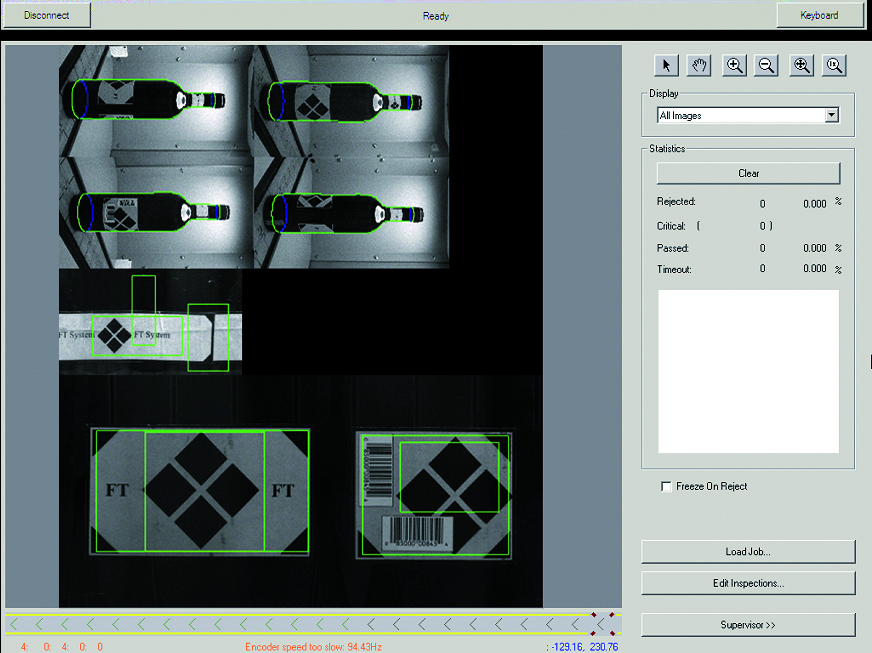
Task: Open the on-screen Keyboard
Action: tap(819, 15)
